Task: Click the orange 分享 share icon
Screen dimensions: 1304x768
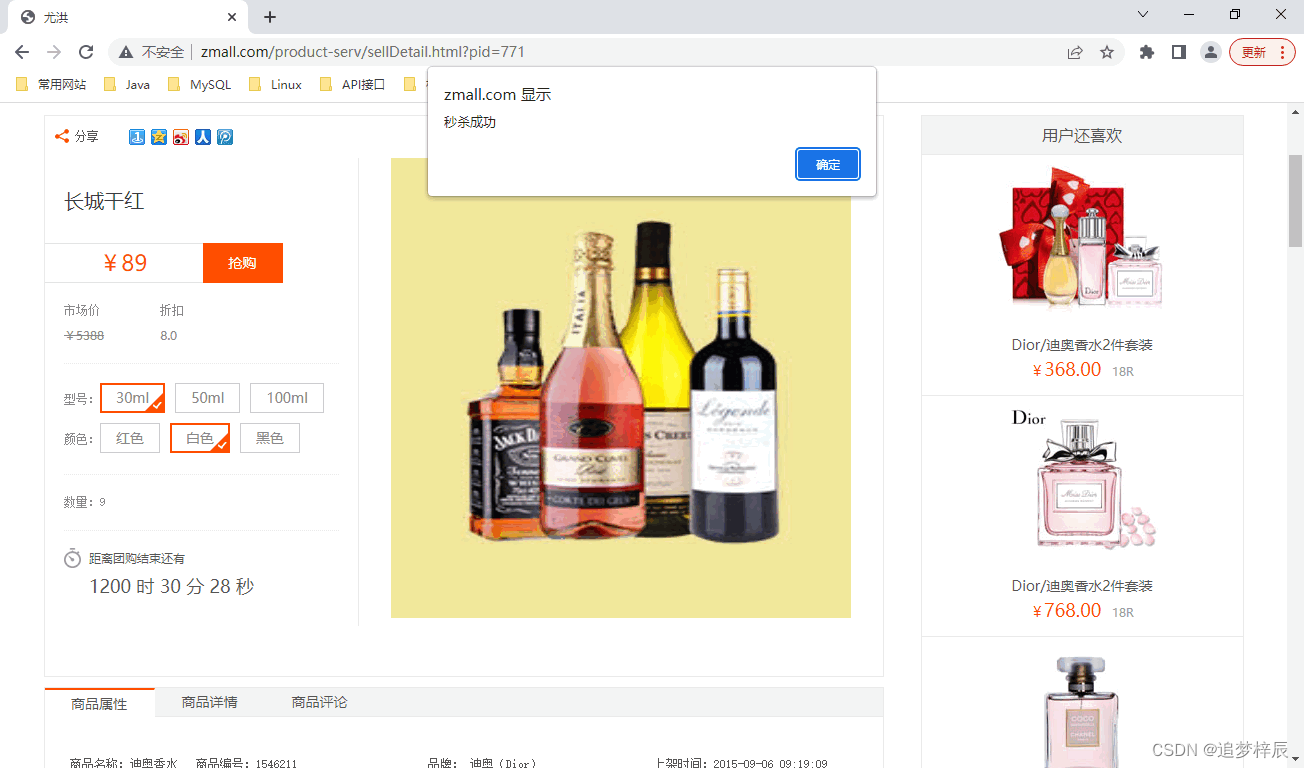Action: (62, 136)
